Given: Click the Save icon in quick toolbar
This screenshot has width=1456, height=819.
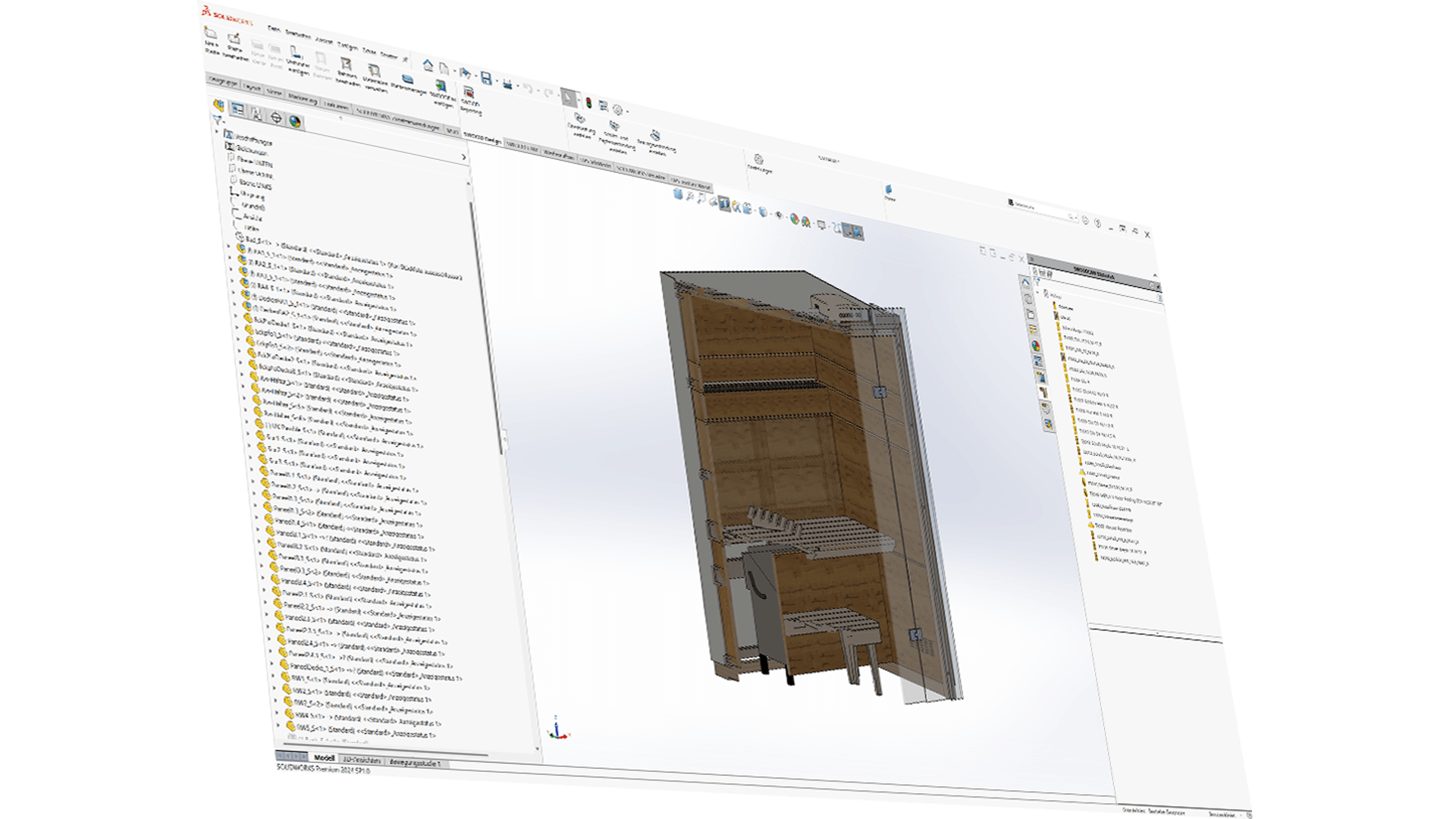Looking at the screenshot, I should (486, 78).
